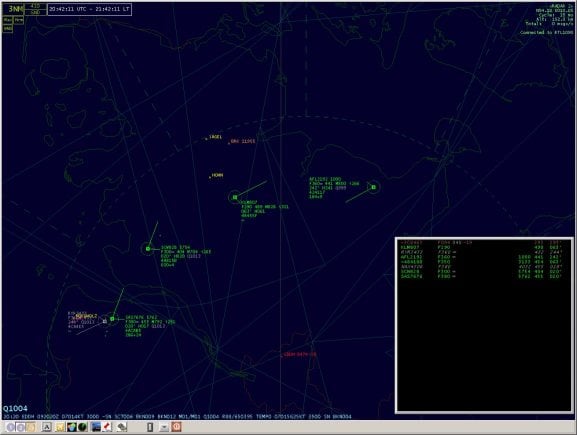
Task: Click the Q1004 pressure readout at bottom left
Action: [x=15, y=409]
